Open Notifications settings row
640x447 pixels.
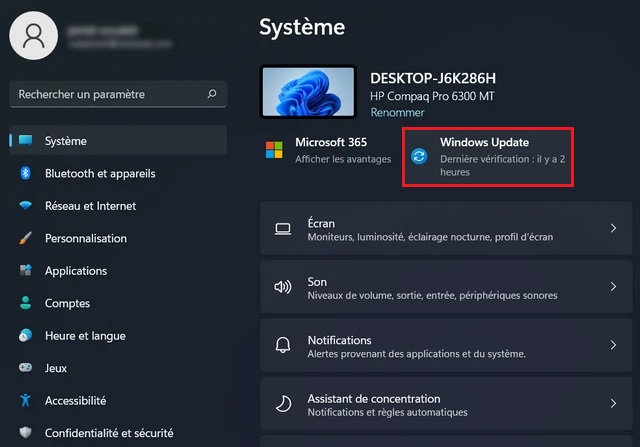(x=446, y=345)
